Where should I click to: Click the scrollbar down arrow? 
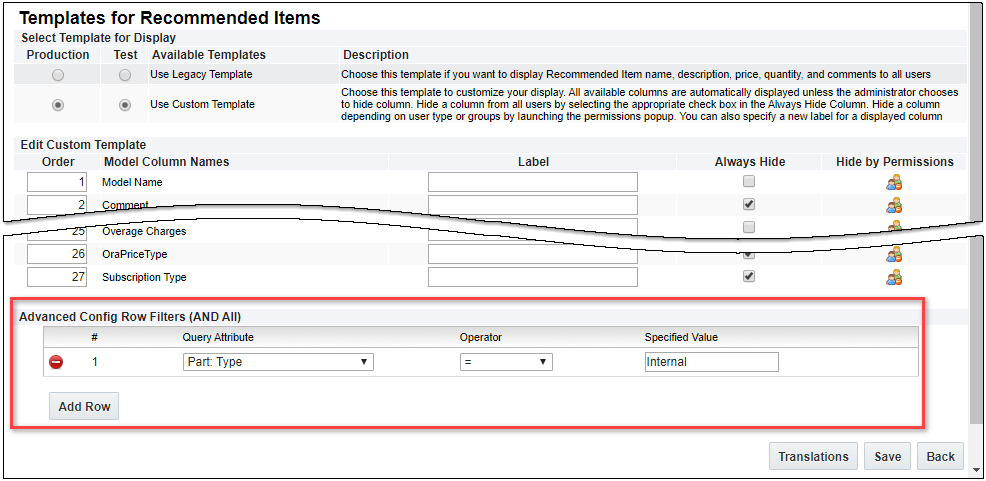click(976, 467)
